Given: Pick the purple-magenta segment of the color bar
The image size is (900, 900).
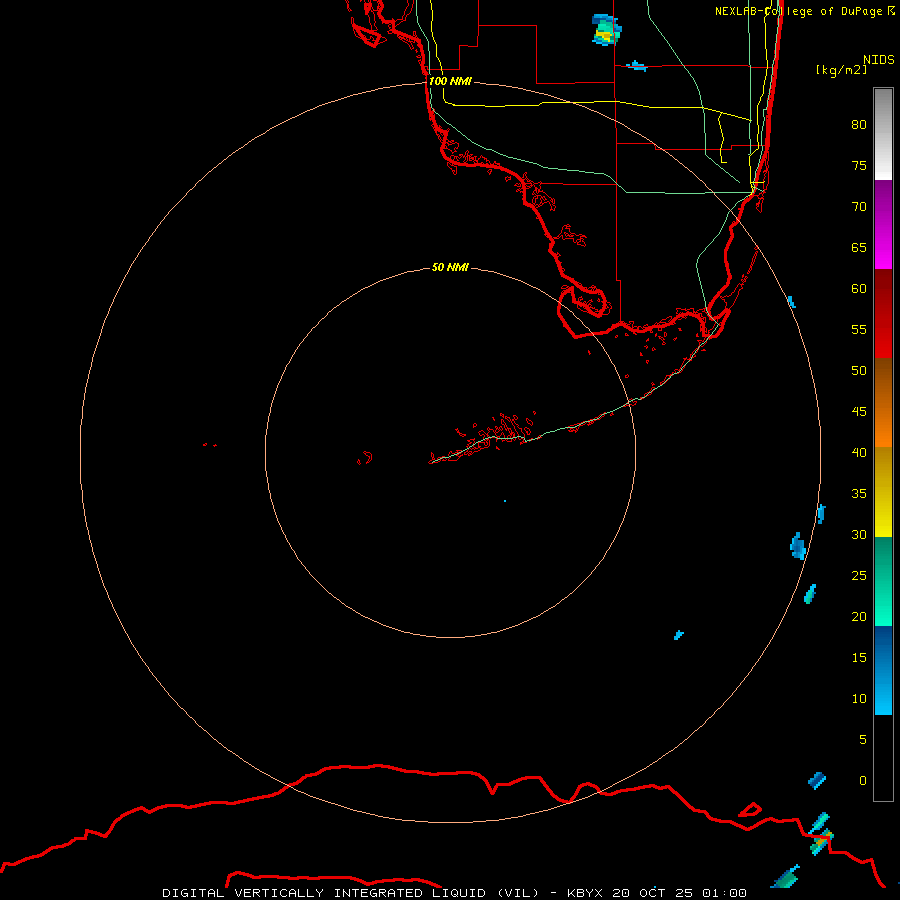Looking at the screenshot, I should point(883,224).
